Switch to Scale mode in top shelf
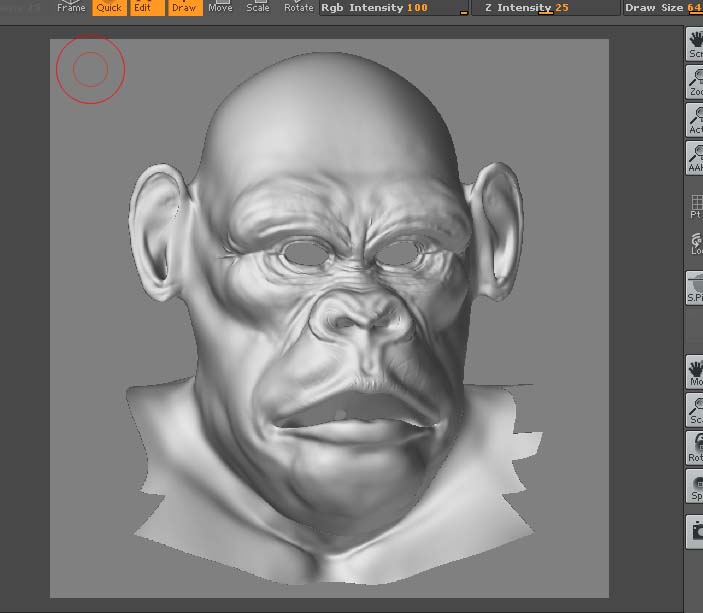 (258, 8)
